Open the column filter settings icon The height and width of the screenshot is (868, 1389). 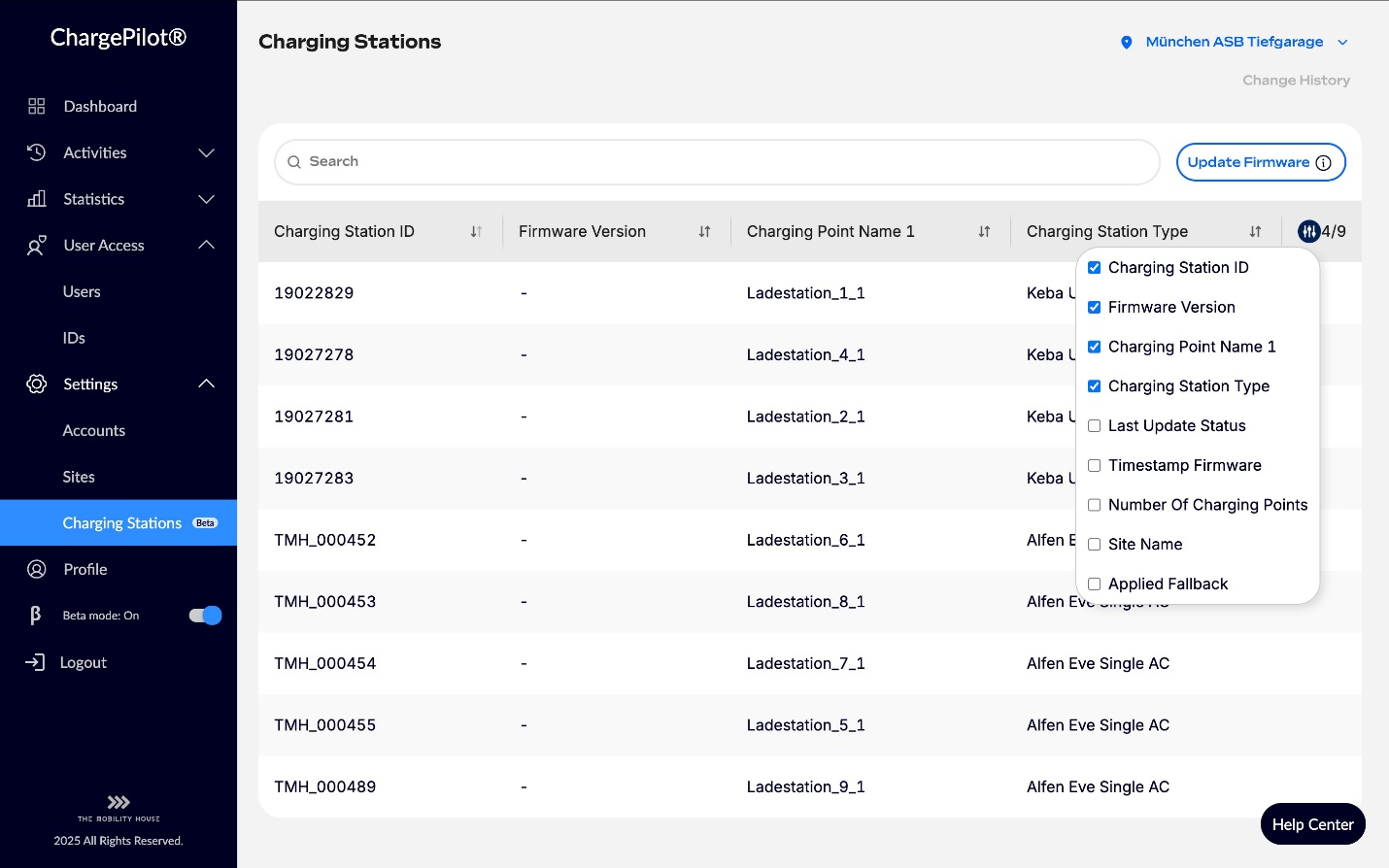coord(1309,231)
